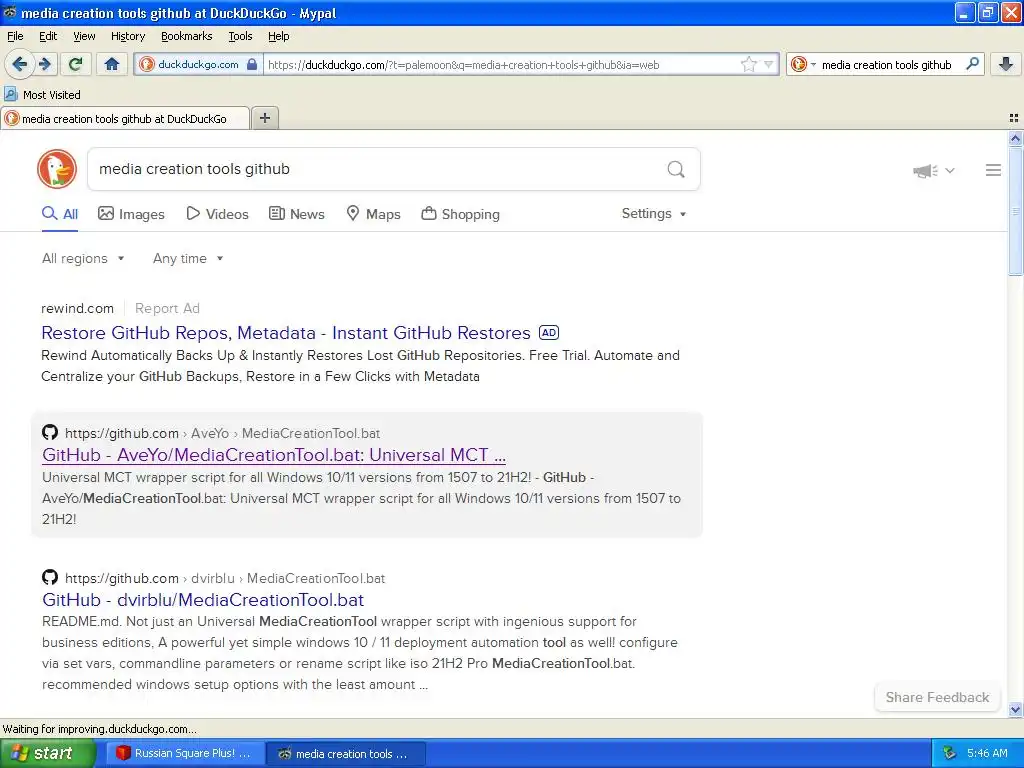Screen dimensions: 1024x768
Task: Expand the Settings dropdown
Action: pyautogui.click(x=654, y=214)
